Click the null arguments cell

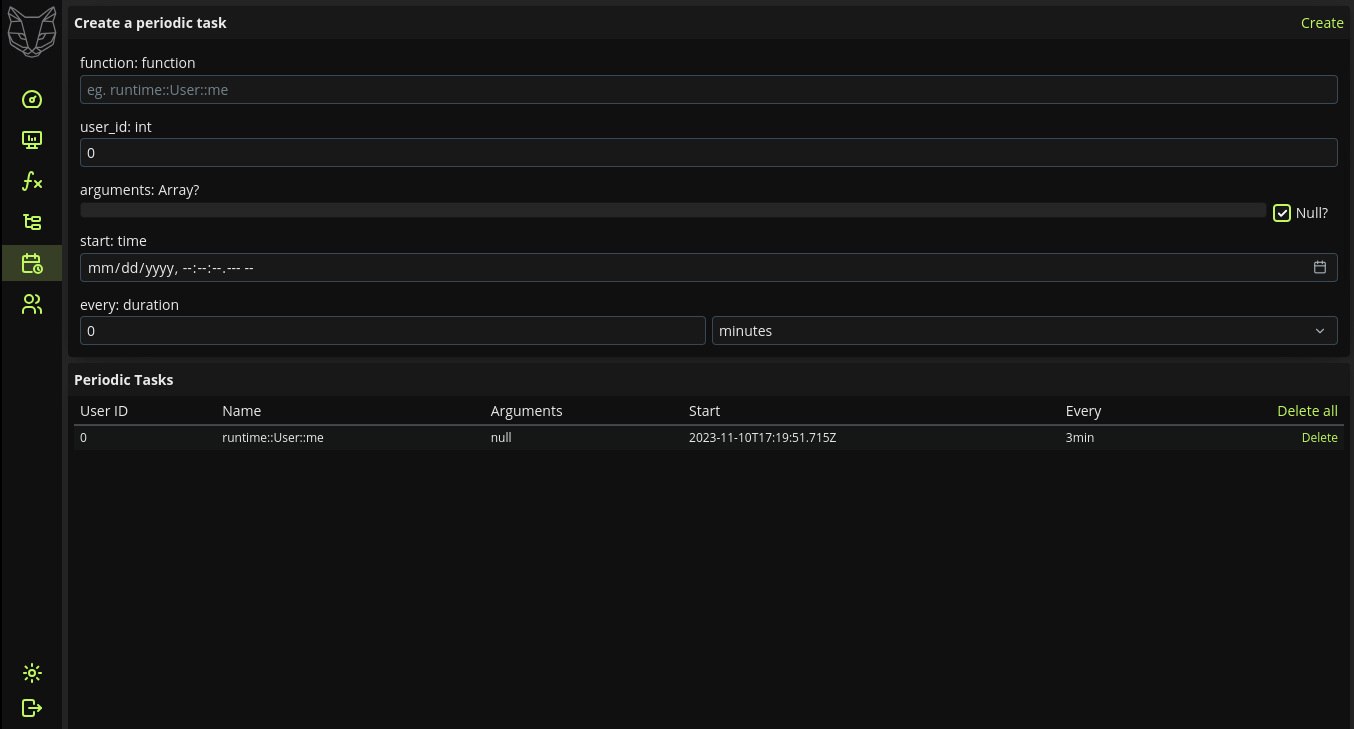pos(501,438)
